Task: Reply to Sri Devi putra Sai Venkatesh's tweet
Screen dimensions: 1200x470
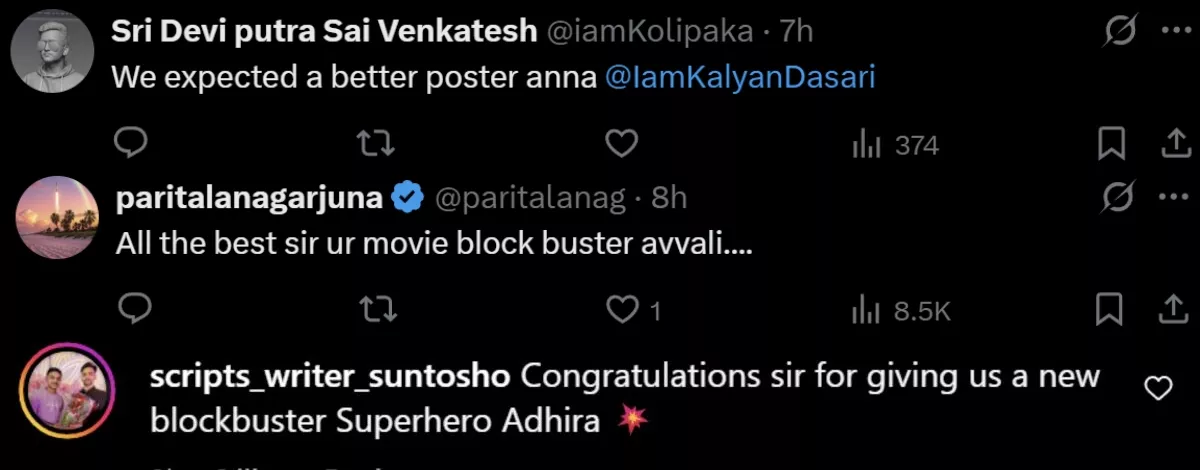Action: click(x=131, y=145)
